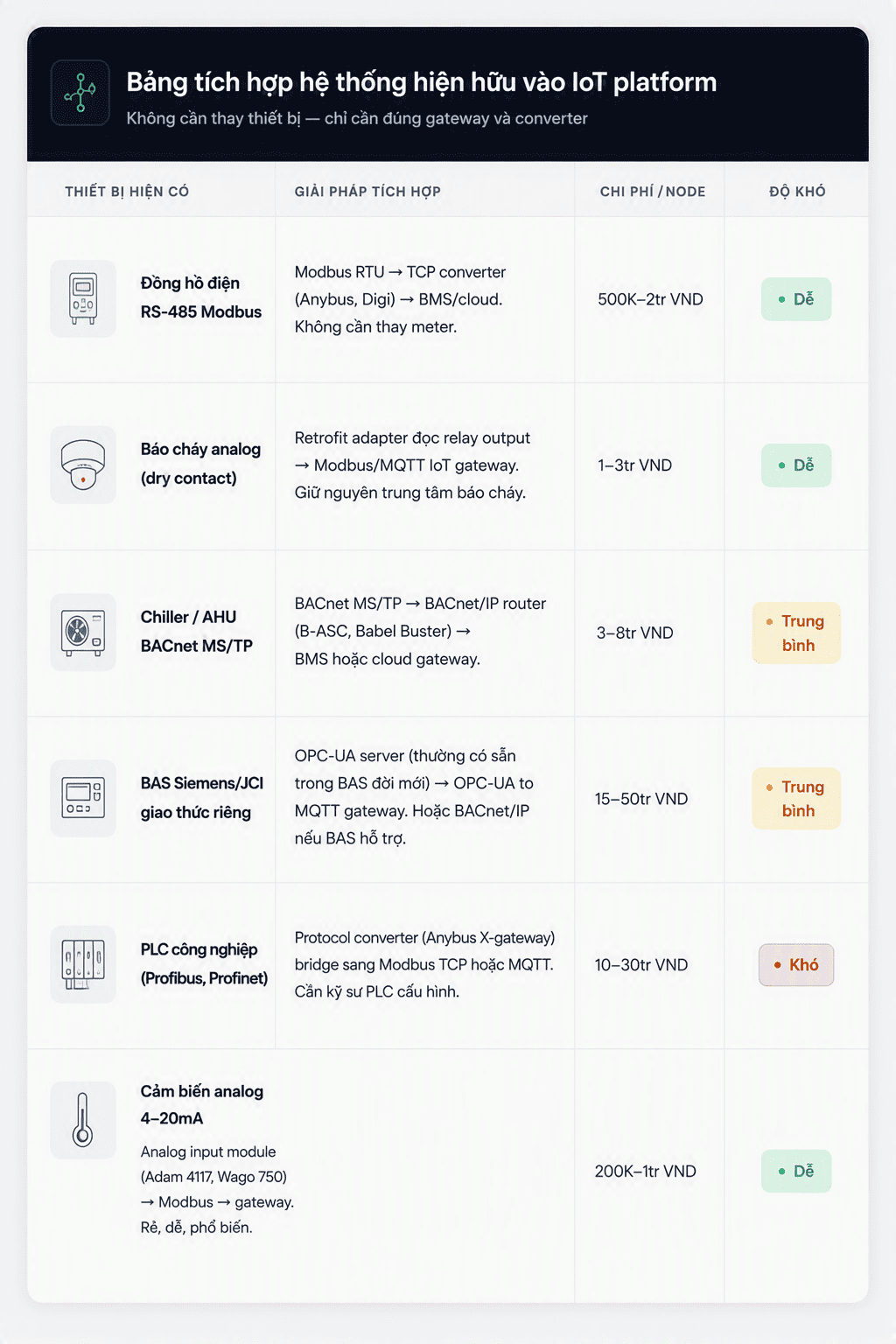Click the green Dễ badge for Modbus meter
Screen dimensions: 896x1344
[796, 299]
